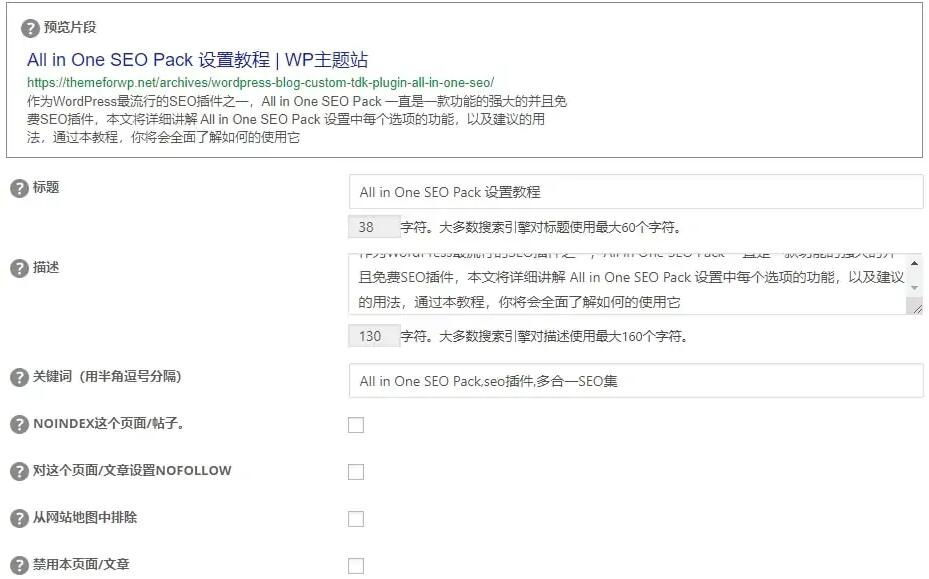The width and height of the screenshot is (929, 579).
Task: Click help icon beside NOFOLLOW option
Action: tap(20, 472)
